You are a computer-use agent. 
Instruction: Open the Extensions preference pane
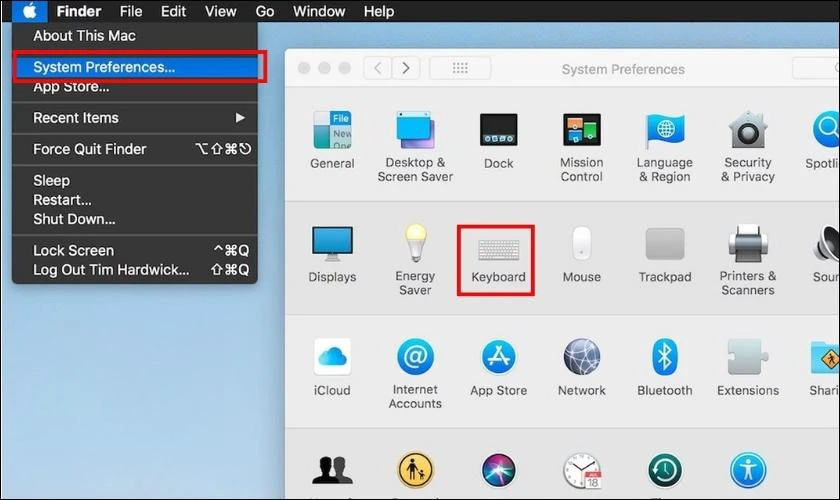tap(748, 368)
